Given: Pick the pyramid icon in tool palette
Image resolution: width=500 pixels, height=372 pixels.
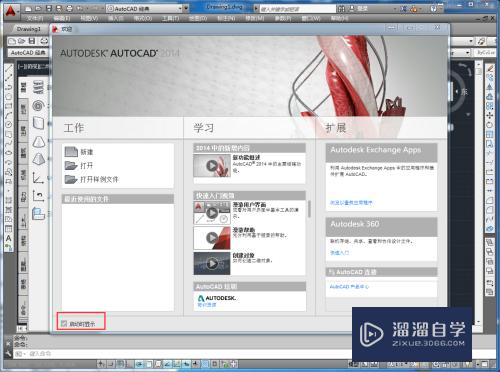Looking at the screenshot, I should [39, 159].
